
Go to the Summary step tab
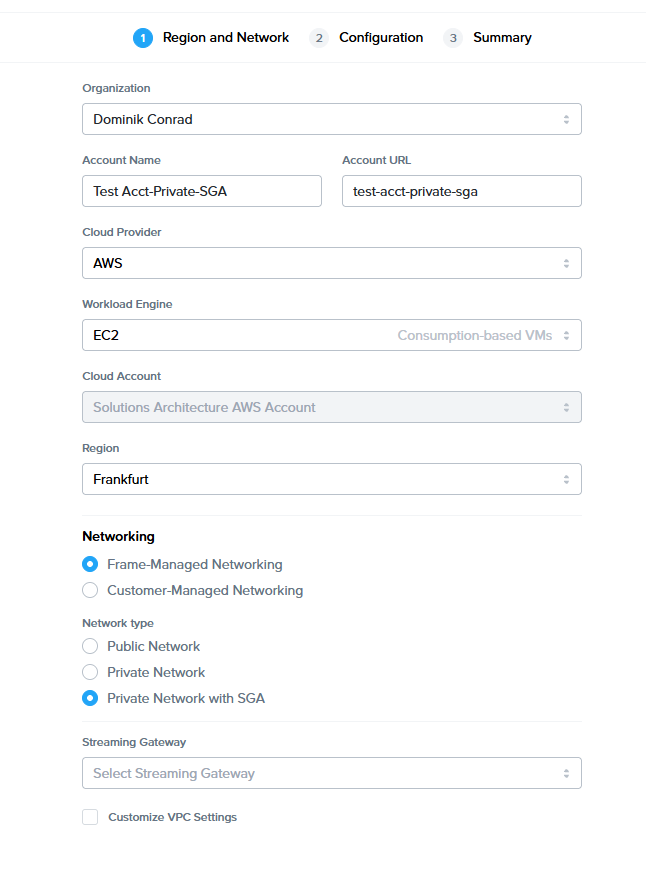click(x=502, y=38)
